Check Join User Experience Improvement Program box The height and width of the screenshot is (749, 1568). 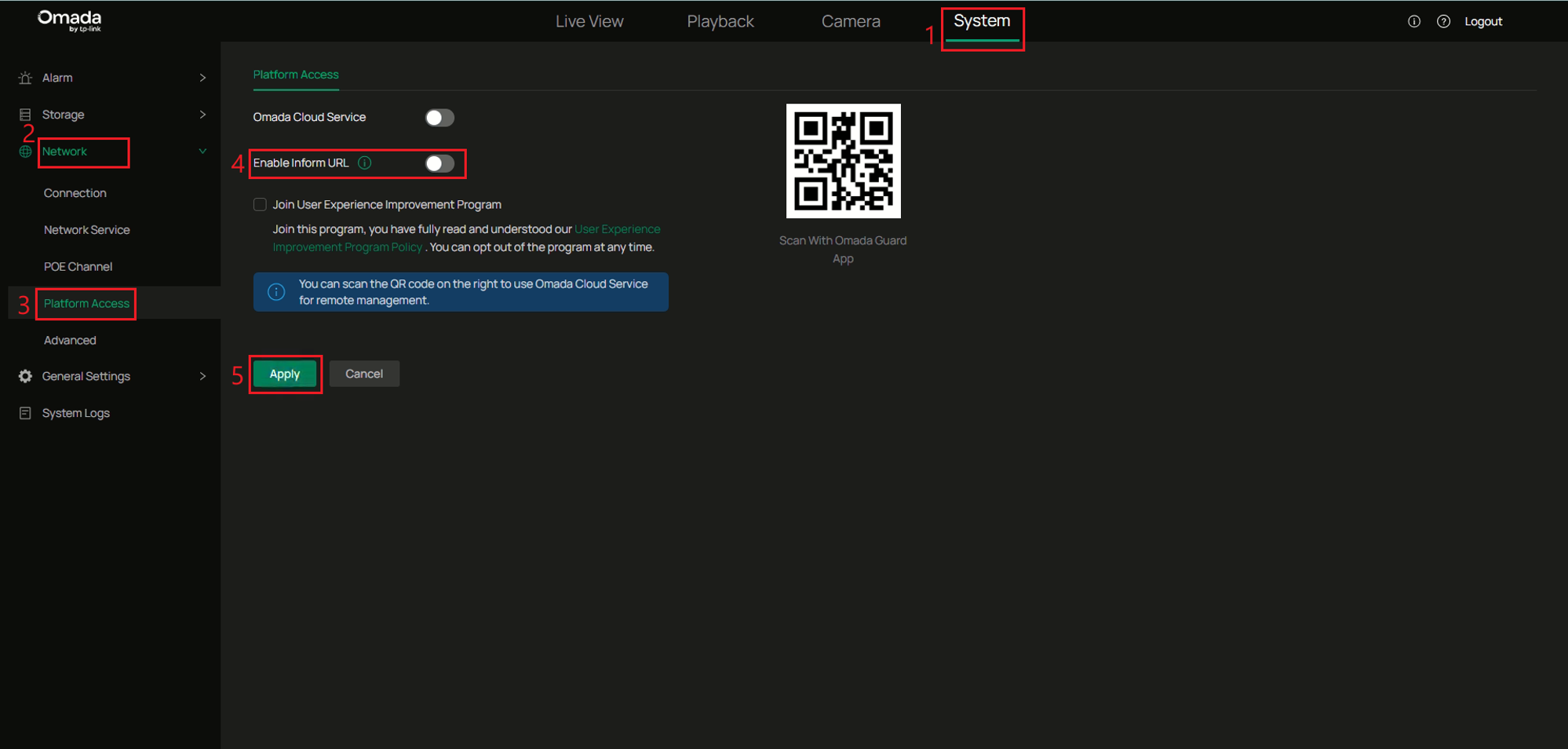pos(260,204)
